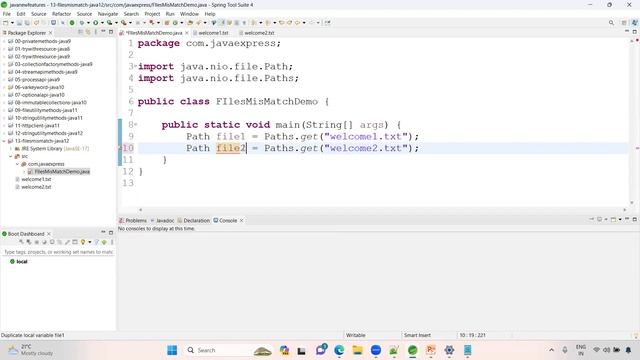Open the Debug button dropdown arrow

pyautogui.click(x=88, y=23)
